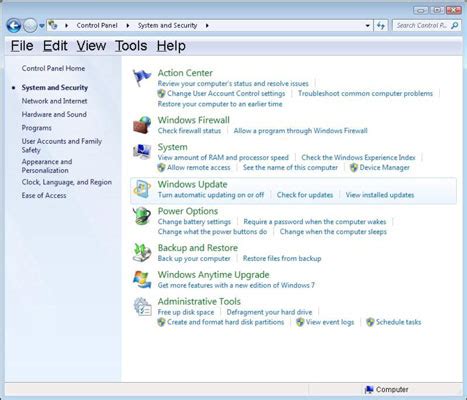Open the Action Center heading link
The width and height of the screenshot is (467, 400).
tap(185, 73)
